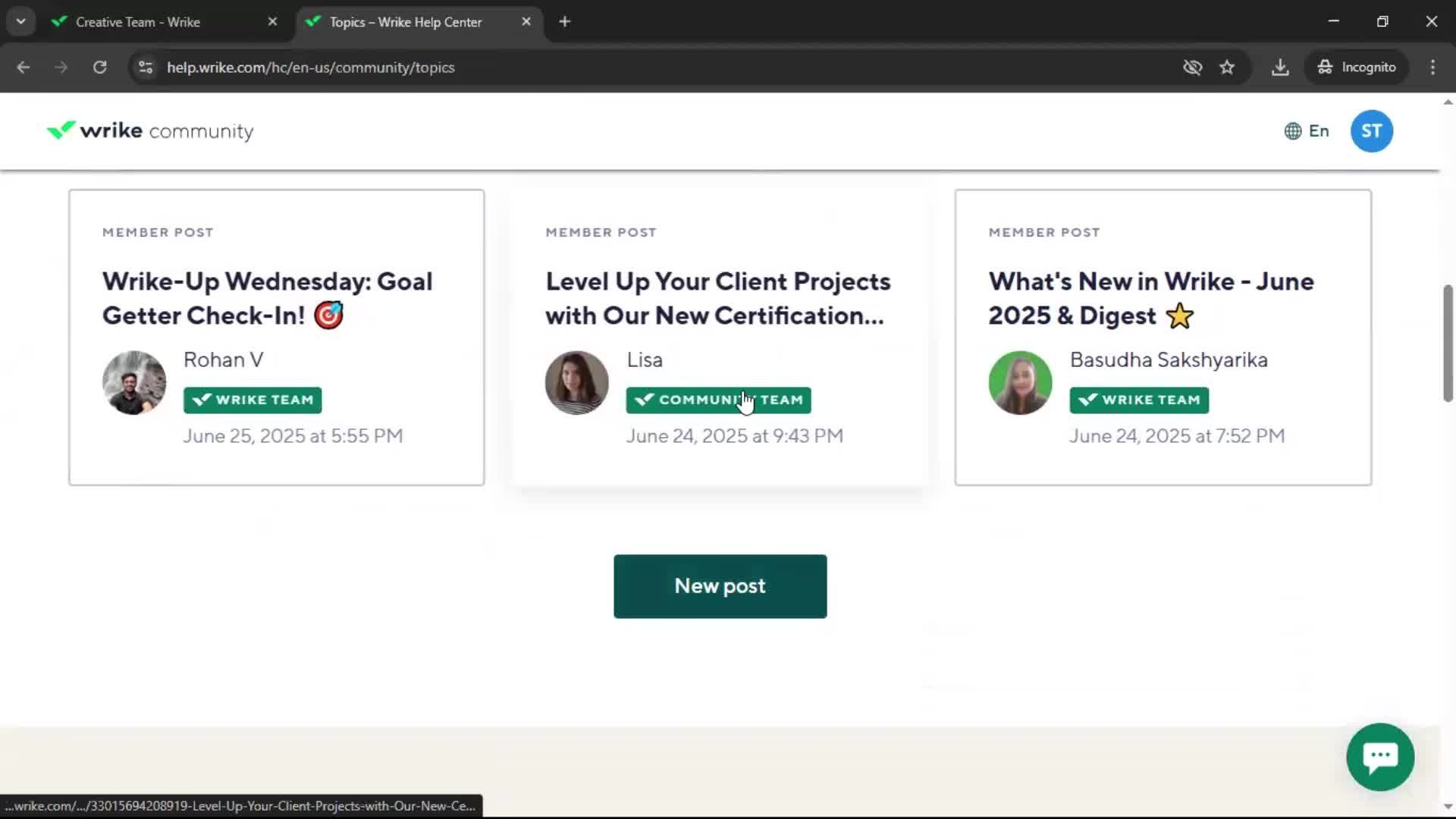The width and height of the screenshot is (1456, 819).
Task: Switch to the Creative Team - Wrike tab
Action: tap(138, 22)
